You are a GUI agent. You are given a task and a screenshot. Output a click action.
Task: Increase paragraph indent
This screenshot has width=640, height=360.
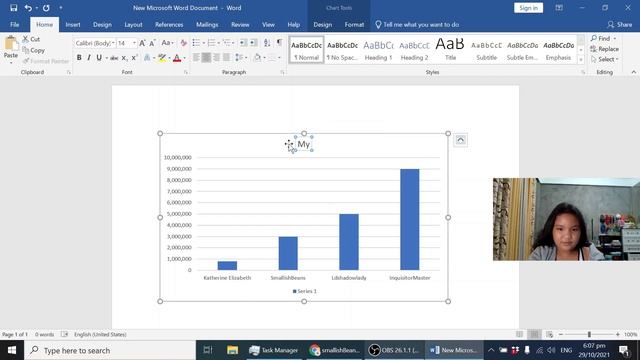[253, 43]
